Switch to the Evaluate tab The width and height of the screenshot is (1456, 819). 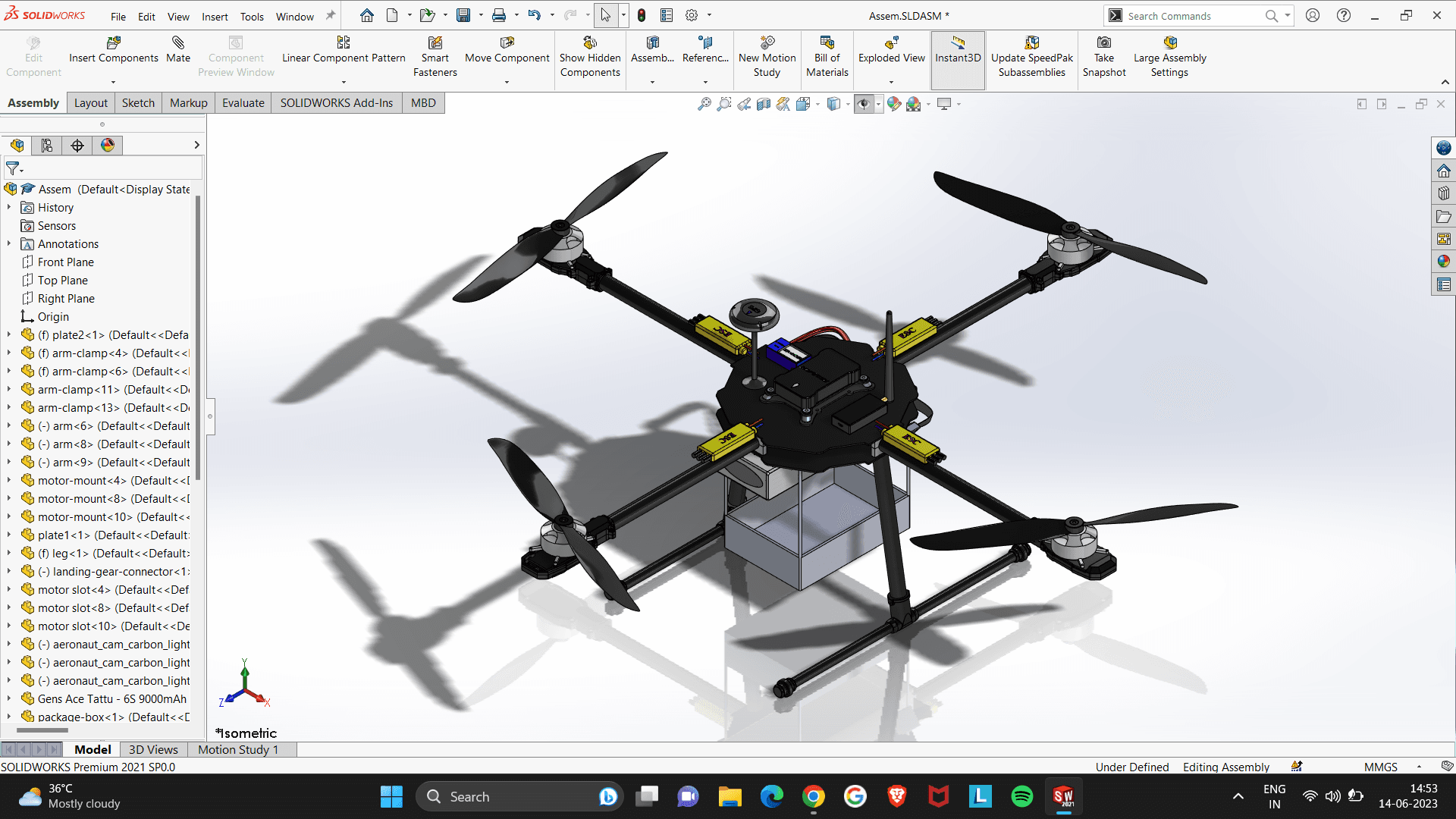(243, 103)
